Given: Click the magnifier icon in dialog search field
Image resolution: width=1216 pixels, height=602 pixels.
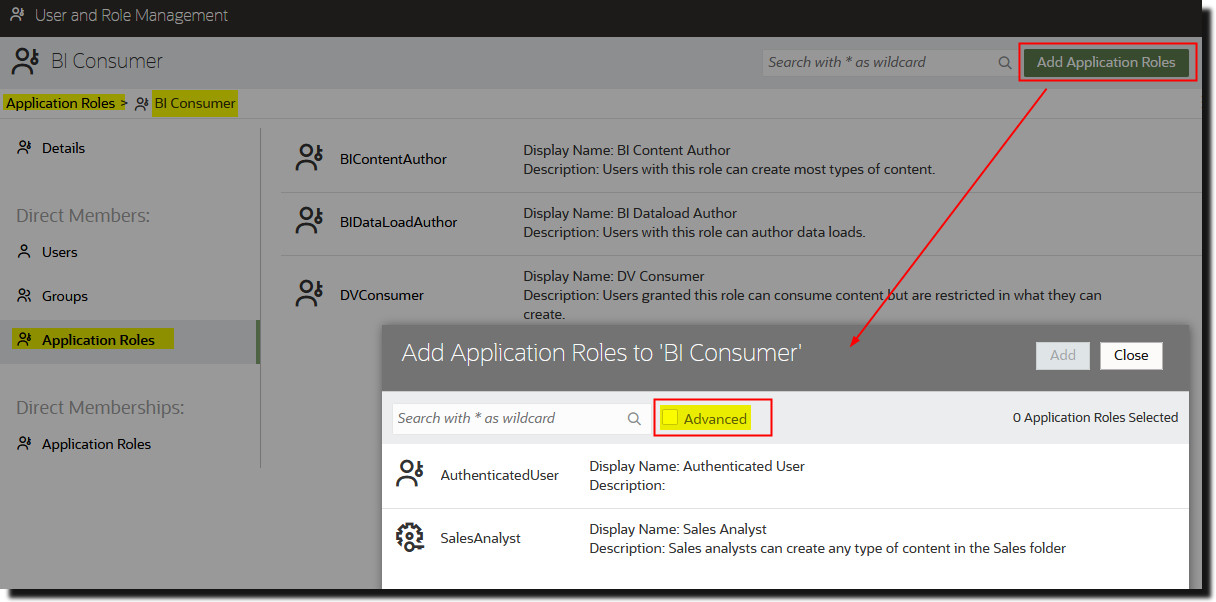Looking at the screenshot, I should click(x=634, y=418).
